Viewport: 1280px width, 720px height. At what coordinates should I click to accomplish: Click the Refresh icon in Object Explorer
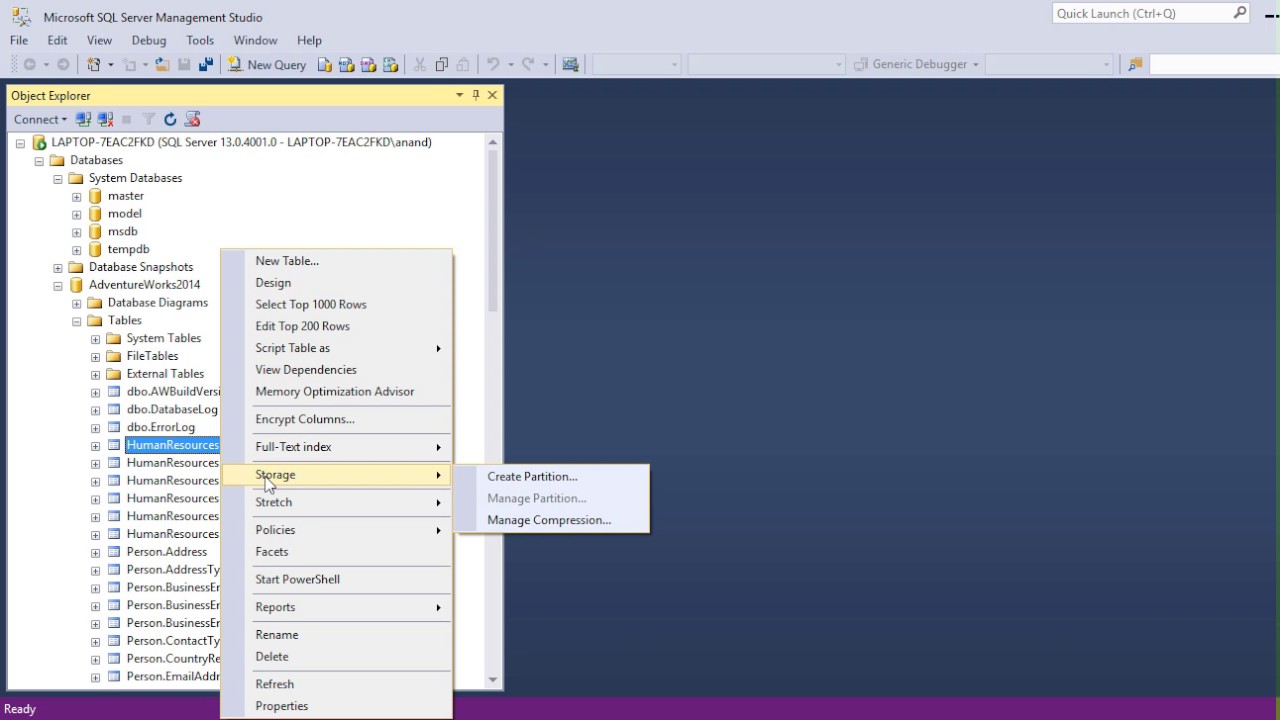point(170,119)
